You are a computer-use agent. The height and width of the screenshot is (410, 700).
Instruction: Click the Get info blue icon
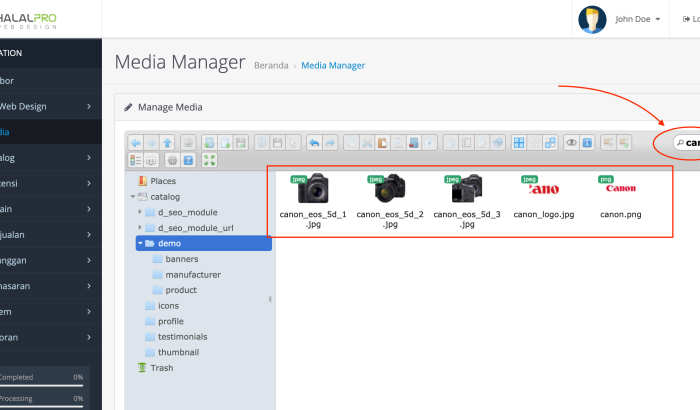click(587, 143)
